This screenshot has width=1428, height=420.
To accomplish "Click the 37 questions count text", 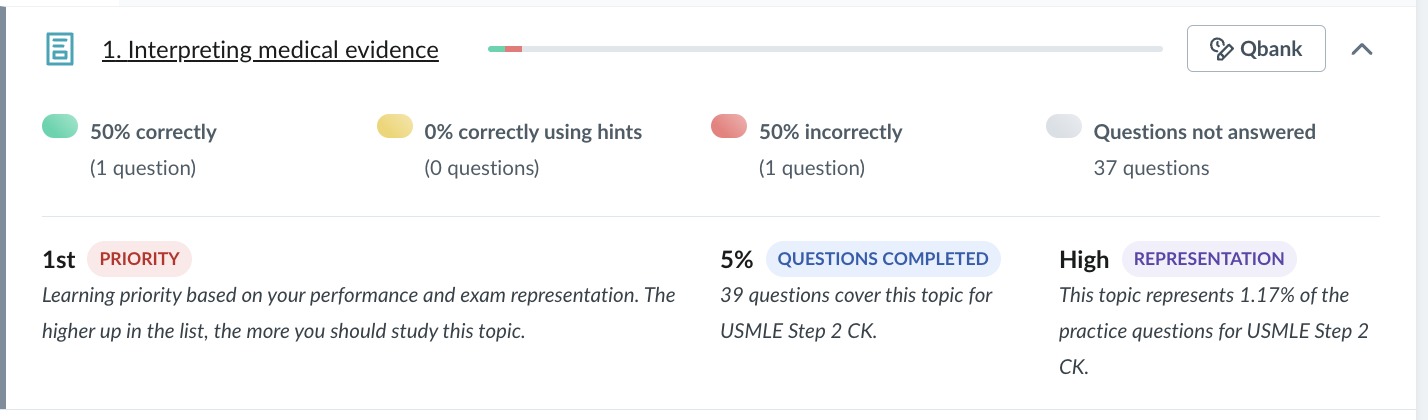I will pos(1151,168).
